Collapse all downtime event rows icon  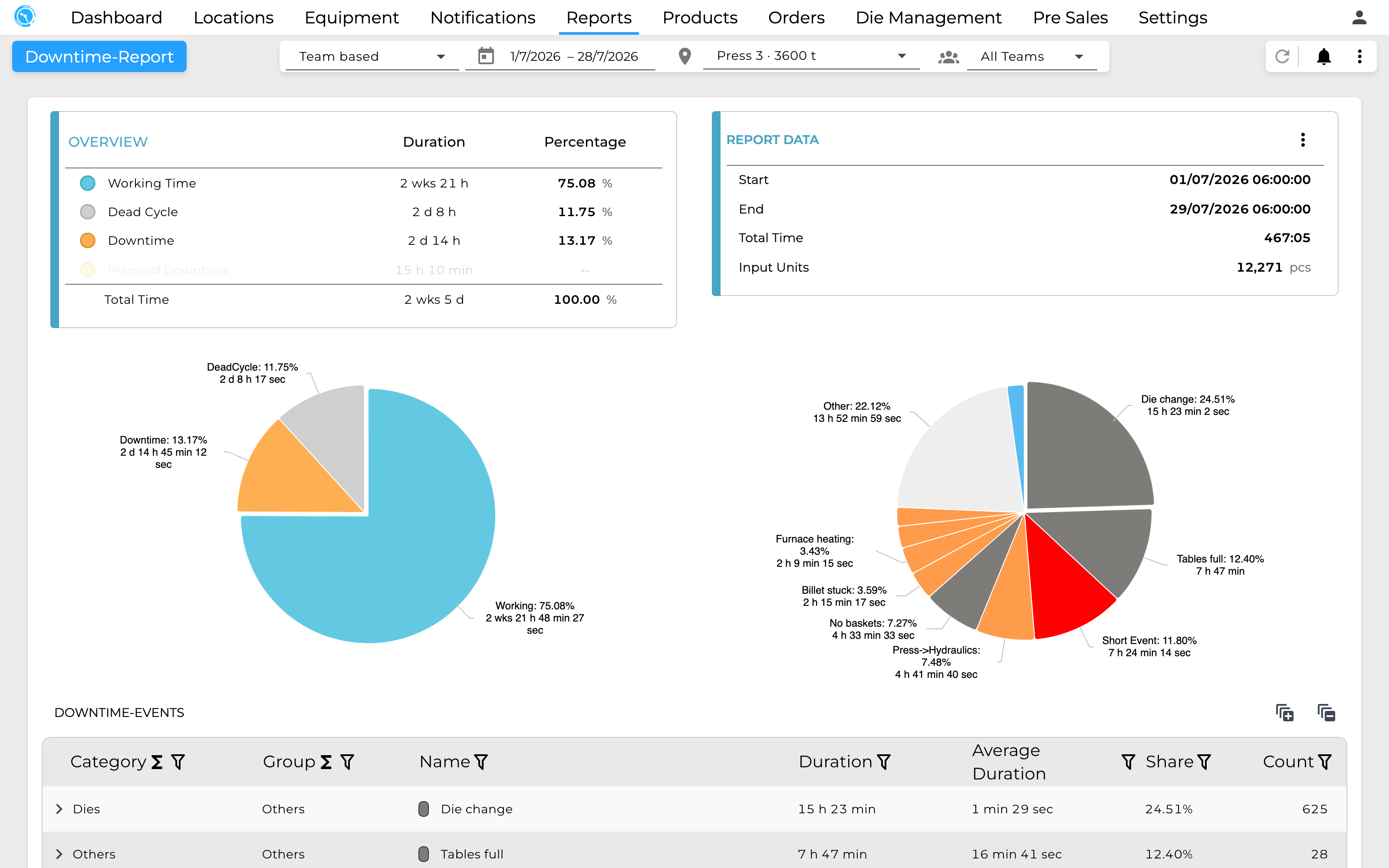pos(1326,713)
